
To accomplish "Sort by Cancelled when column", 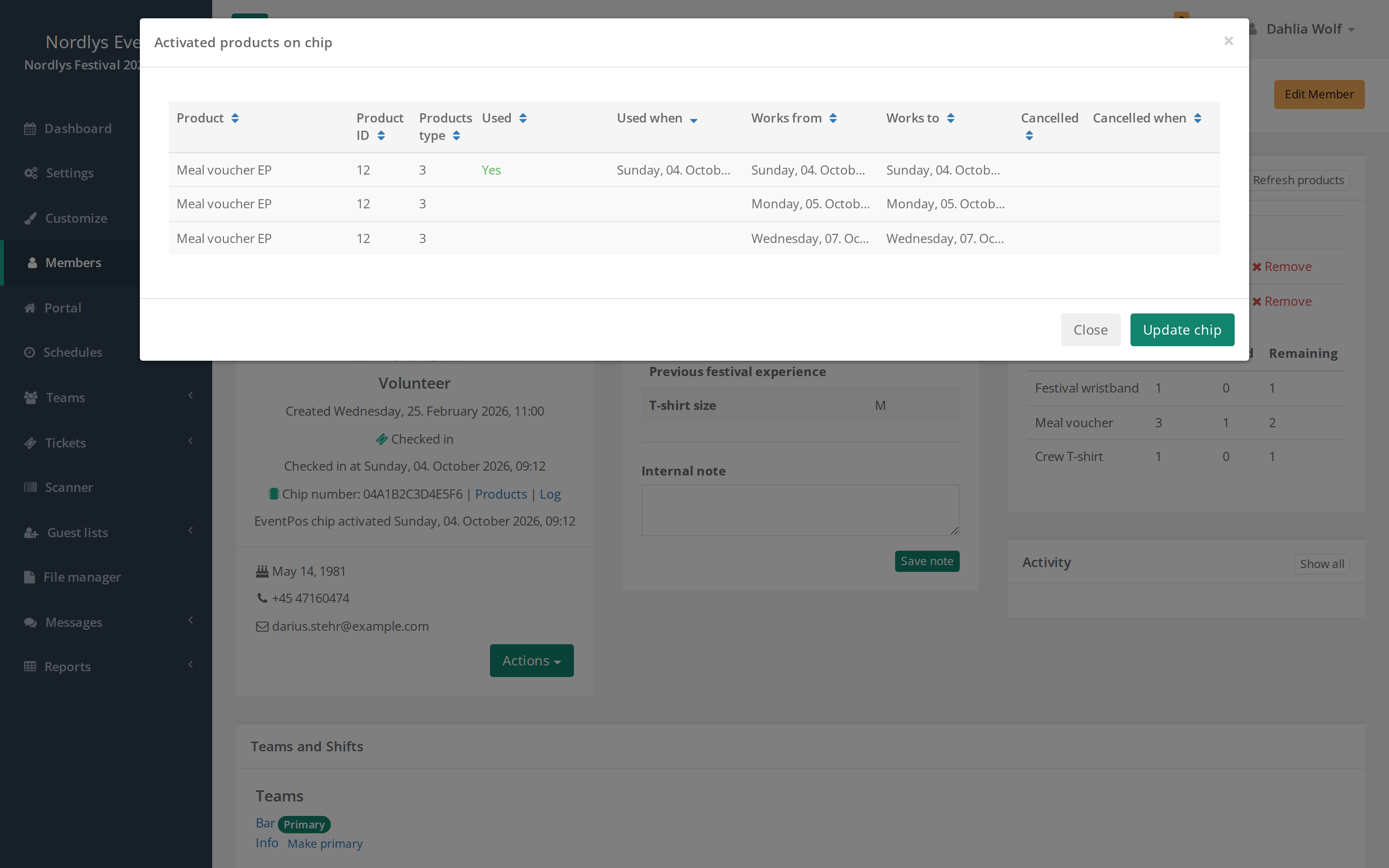I will [x=1147, y=118].
